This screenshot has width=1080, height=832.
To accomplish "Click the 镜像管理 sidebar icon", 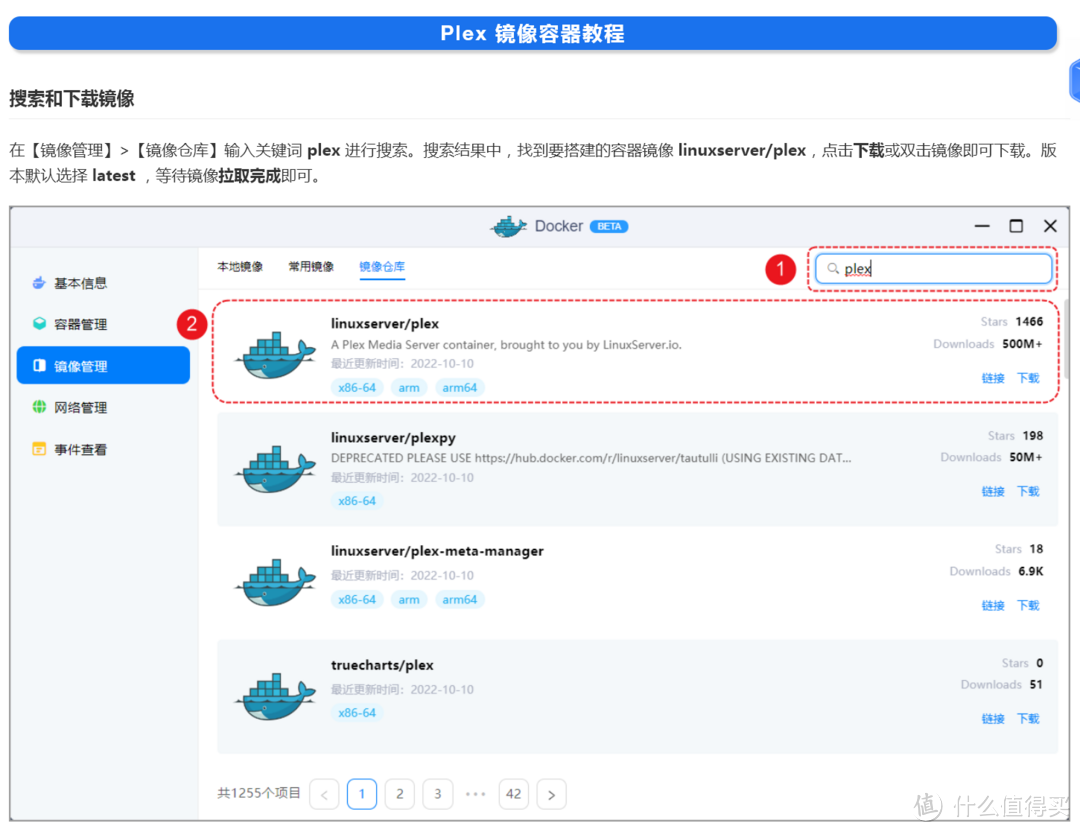I will (x=39, y=366).
